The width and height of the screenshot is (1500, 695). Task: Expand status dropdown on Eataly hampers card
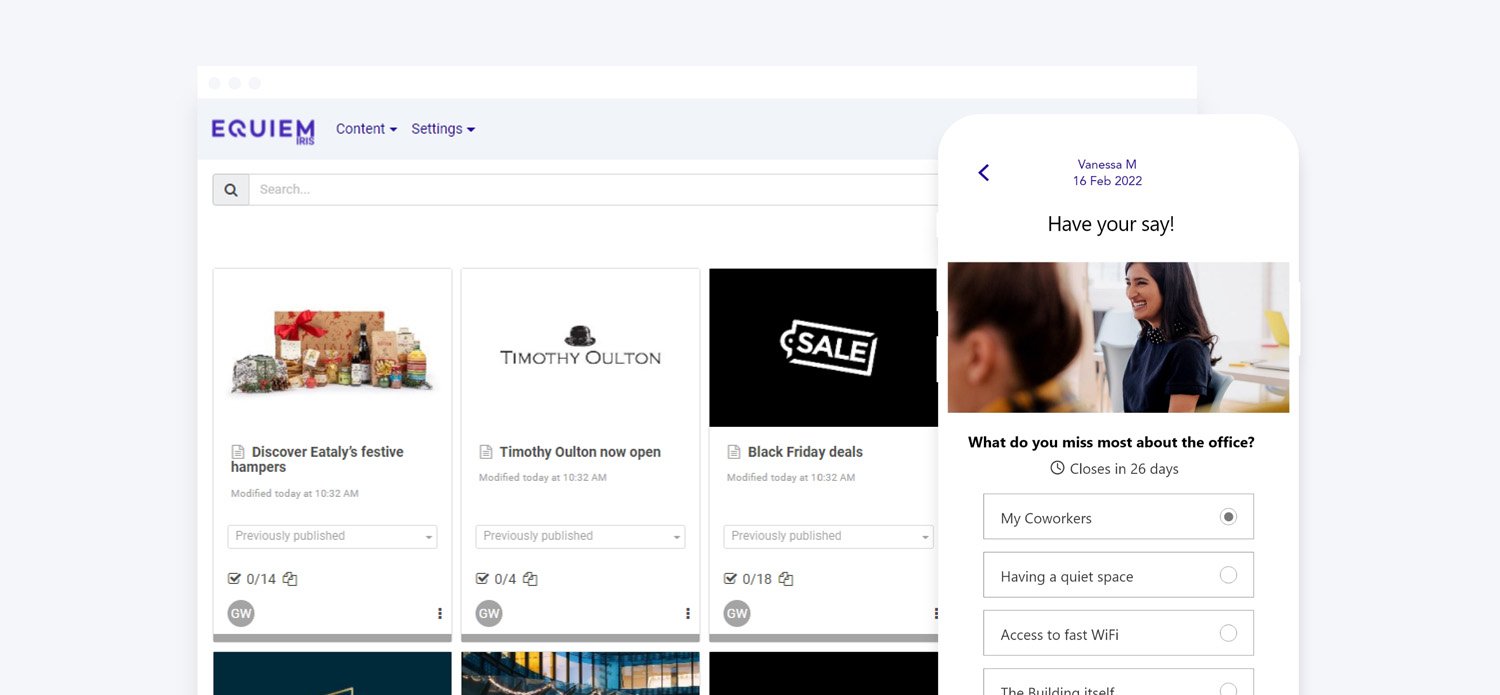332,537
